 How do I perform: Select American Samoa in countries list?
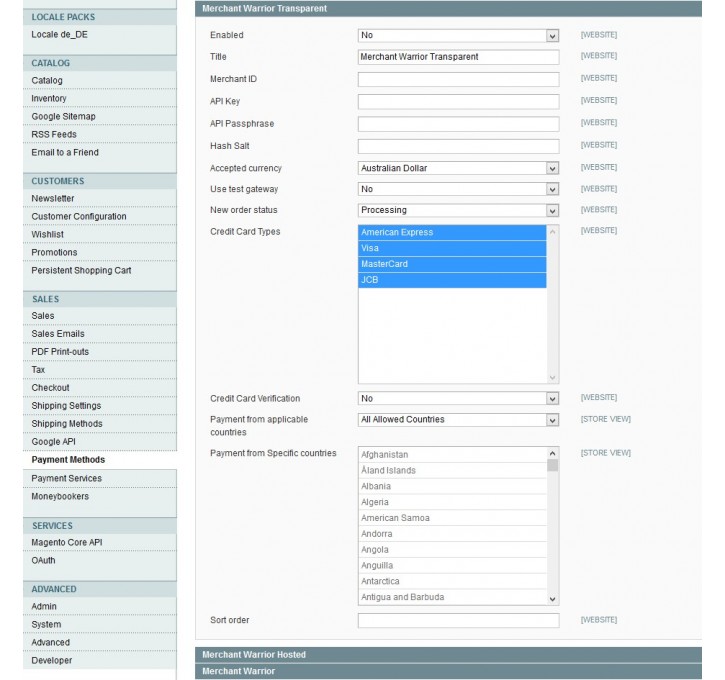[x=452, y=518]
